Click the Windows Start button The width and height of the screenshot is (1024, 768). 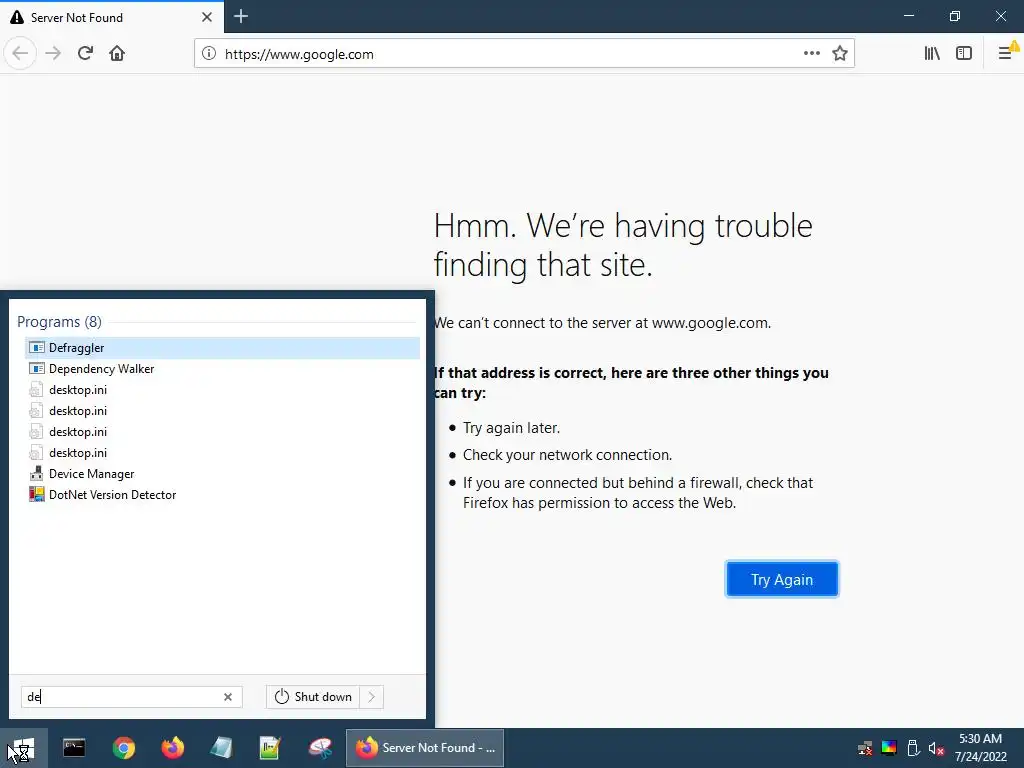[24, 748]
